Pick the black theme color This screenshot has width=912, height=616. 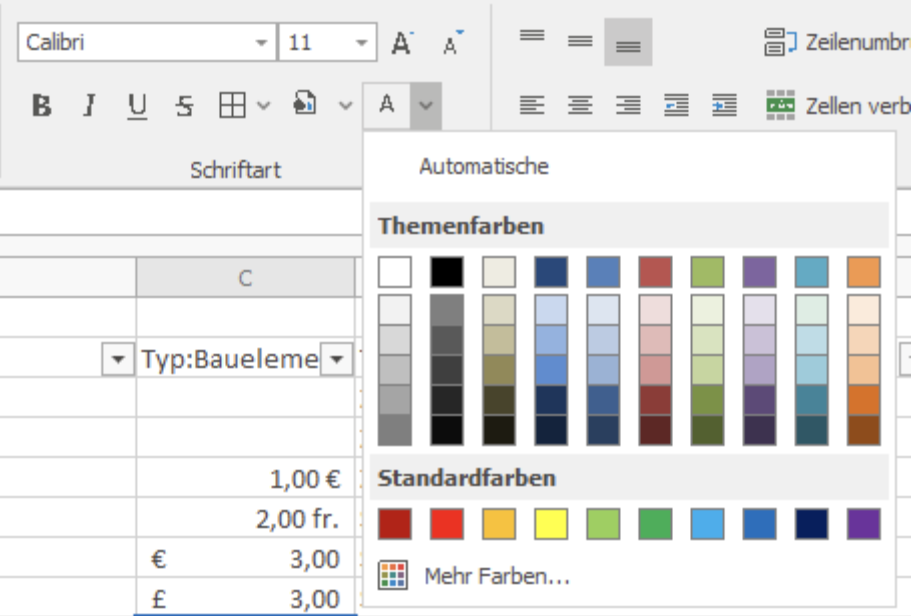pos(447,272)
